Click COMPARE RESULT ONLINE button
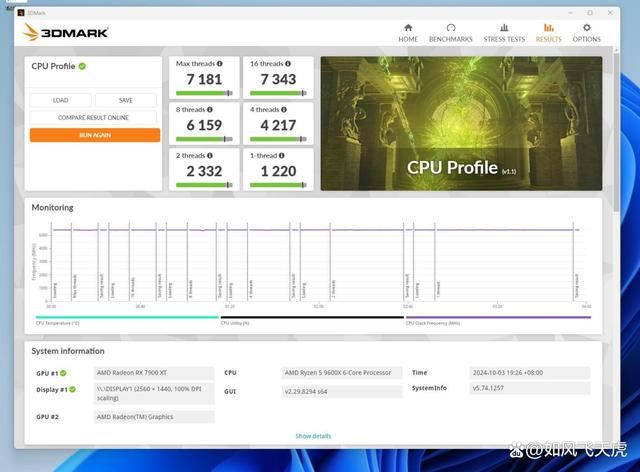The height and width of the screenshot is (472, 640). click(94, 117)
